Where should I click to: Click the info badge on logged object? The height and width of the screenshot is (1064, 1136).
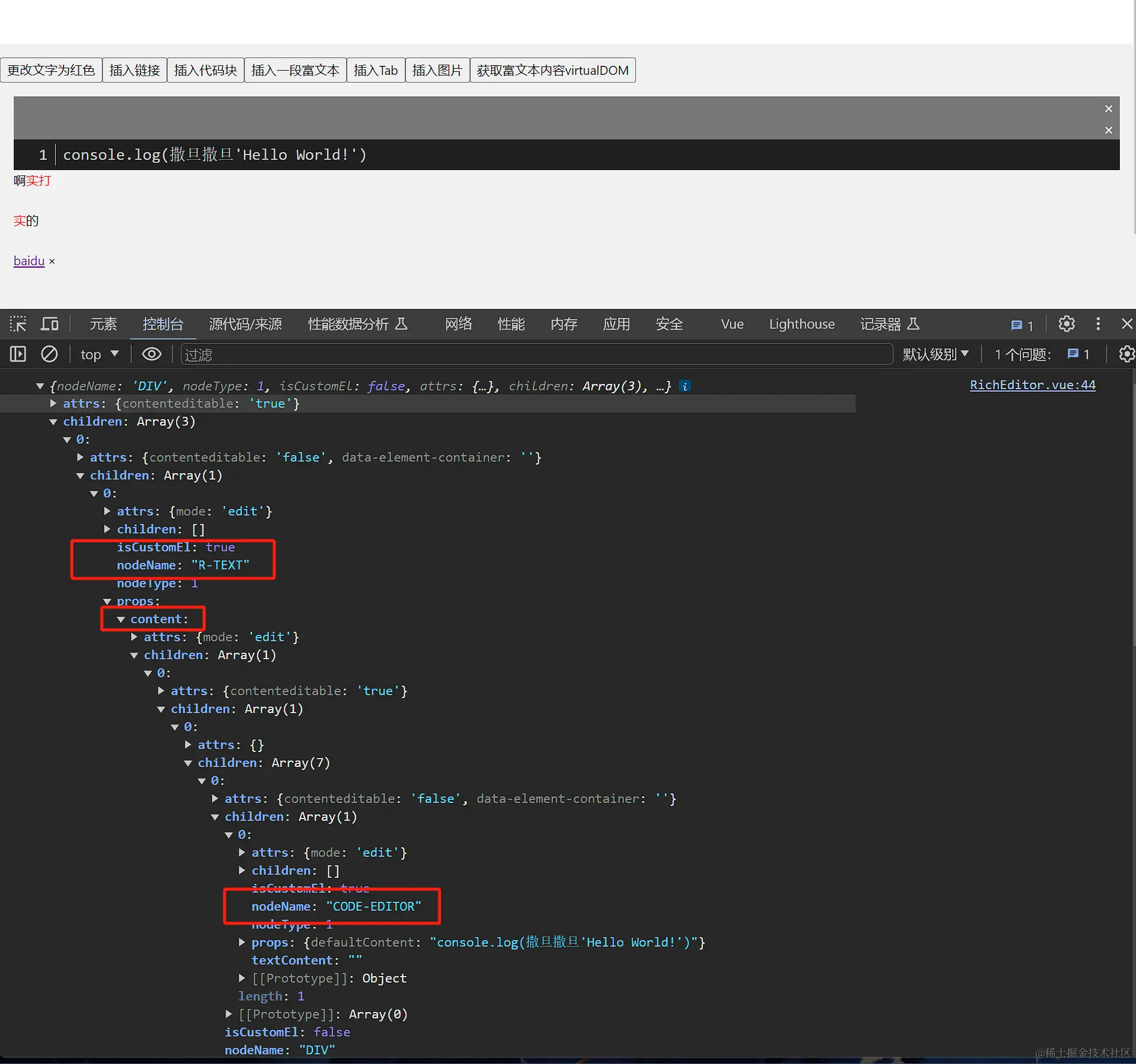point(685,386)
